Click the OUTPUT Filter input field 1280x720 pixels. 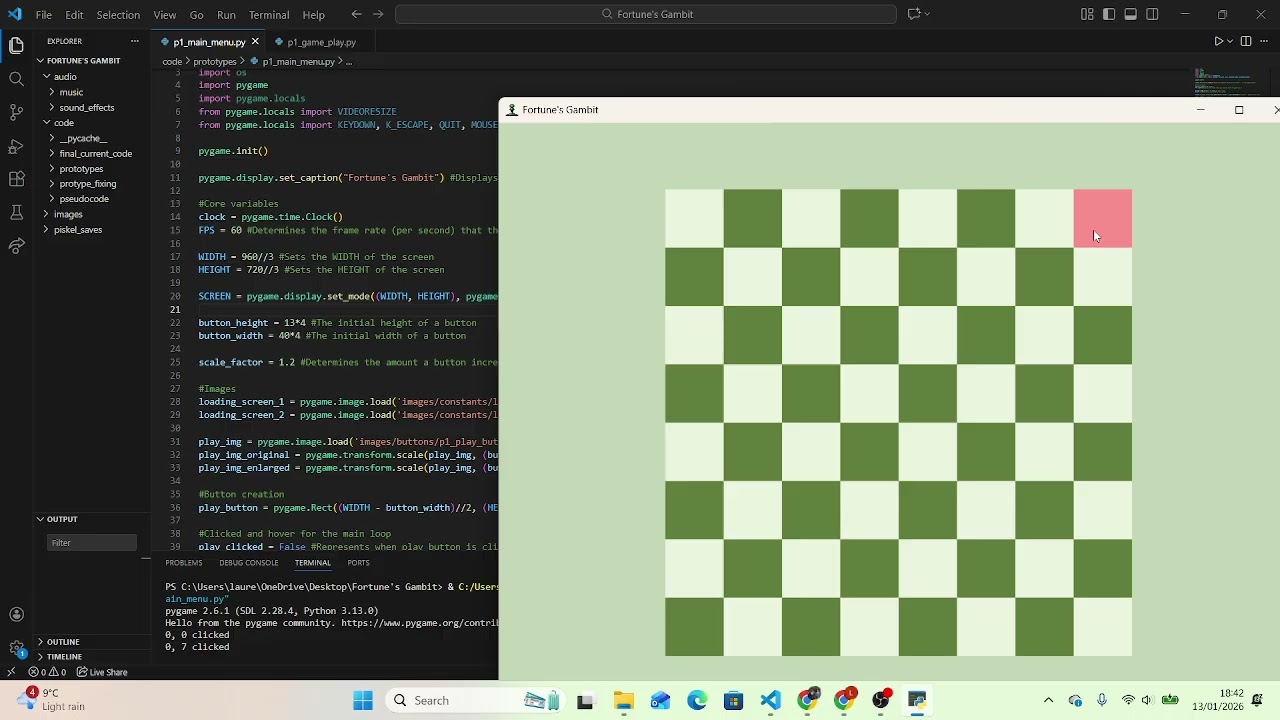coord(92,543)
